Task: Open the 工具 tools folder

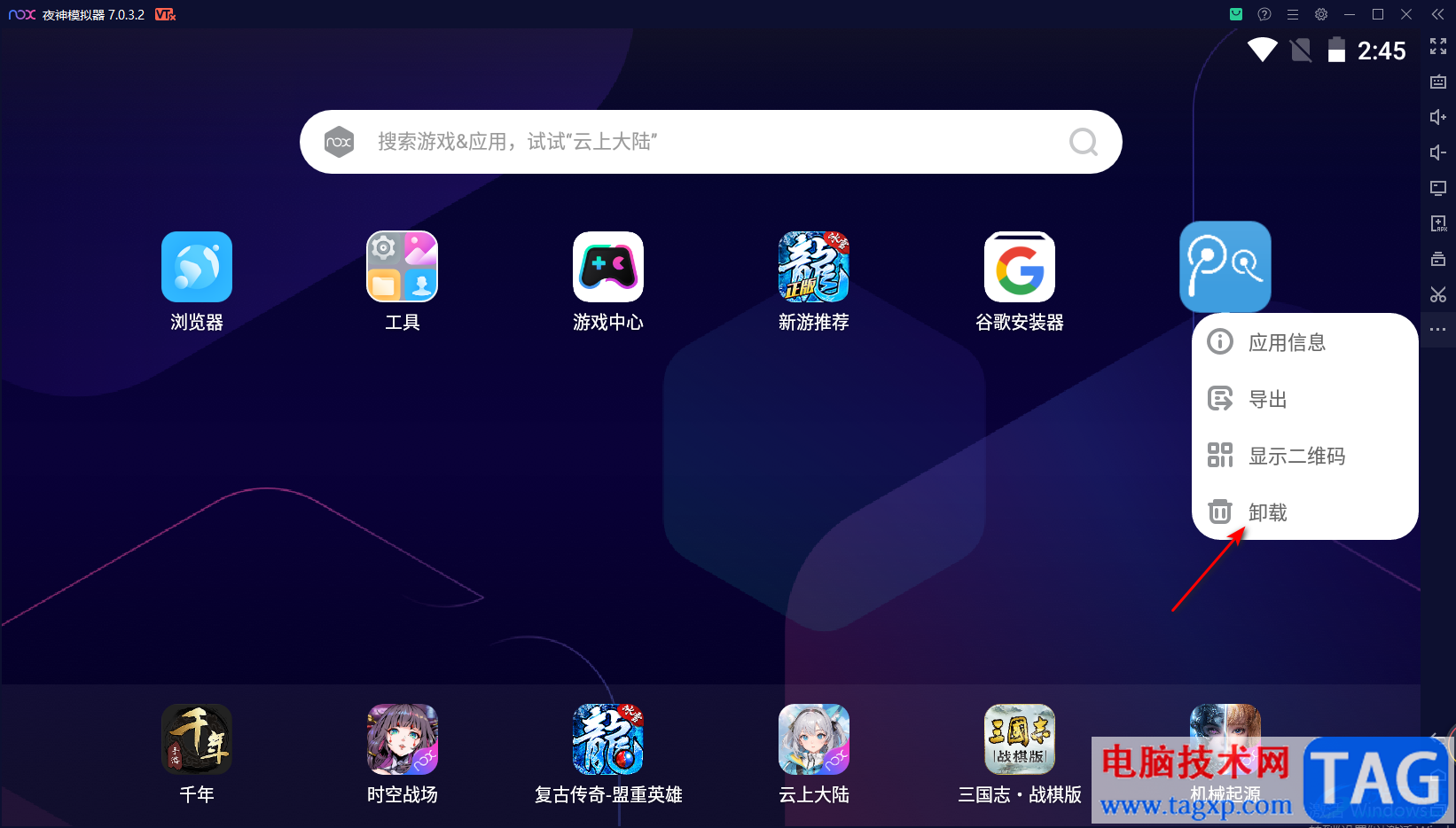Action: 403,267
